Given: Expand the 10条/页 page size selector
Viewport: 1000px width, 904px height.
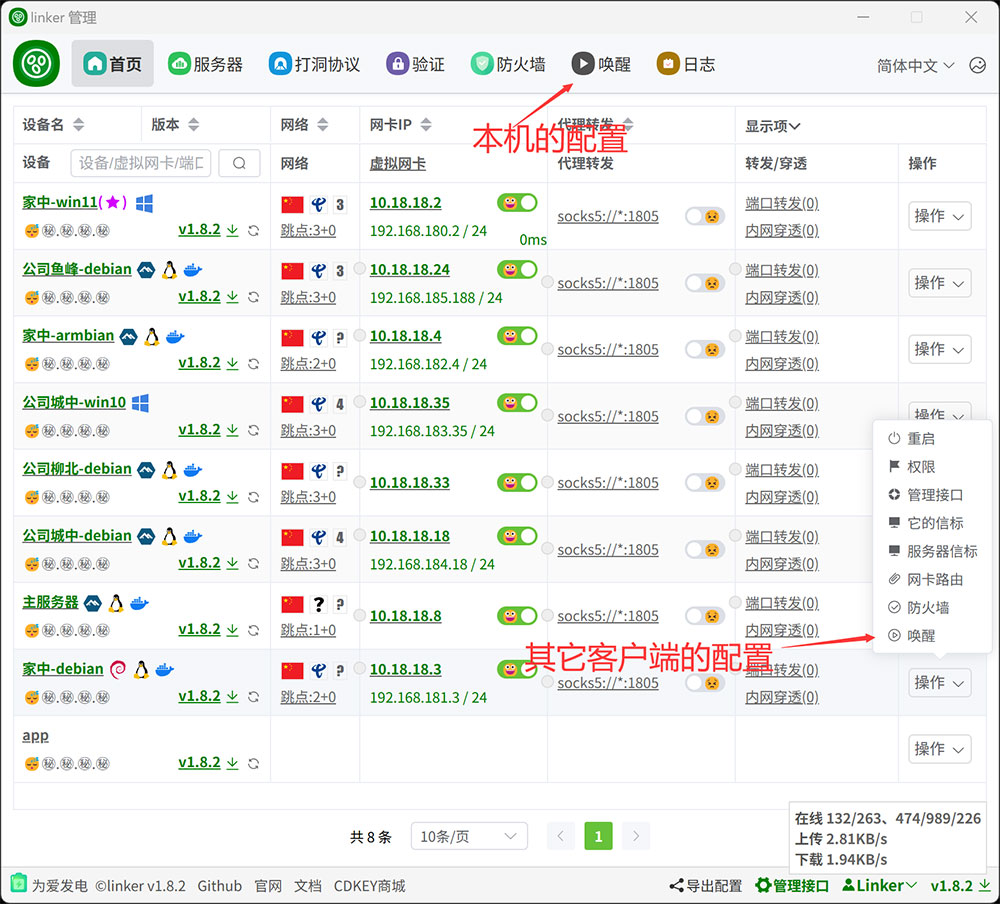Looking at the screenshot, I should tap(469, 837).
